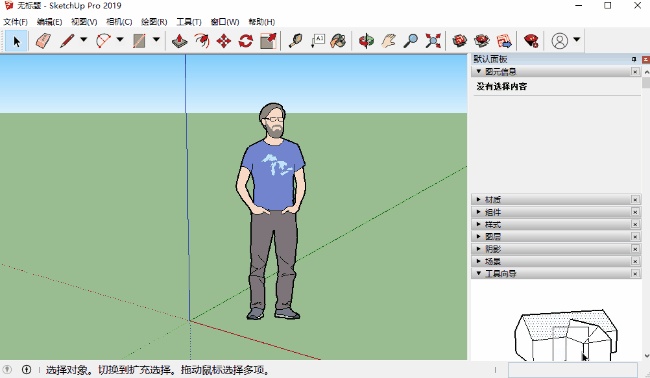Close the 工具向导 panel
The height and width of the screenshot is (378, 650).
635,274
